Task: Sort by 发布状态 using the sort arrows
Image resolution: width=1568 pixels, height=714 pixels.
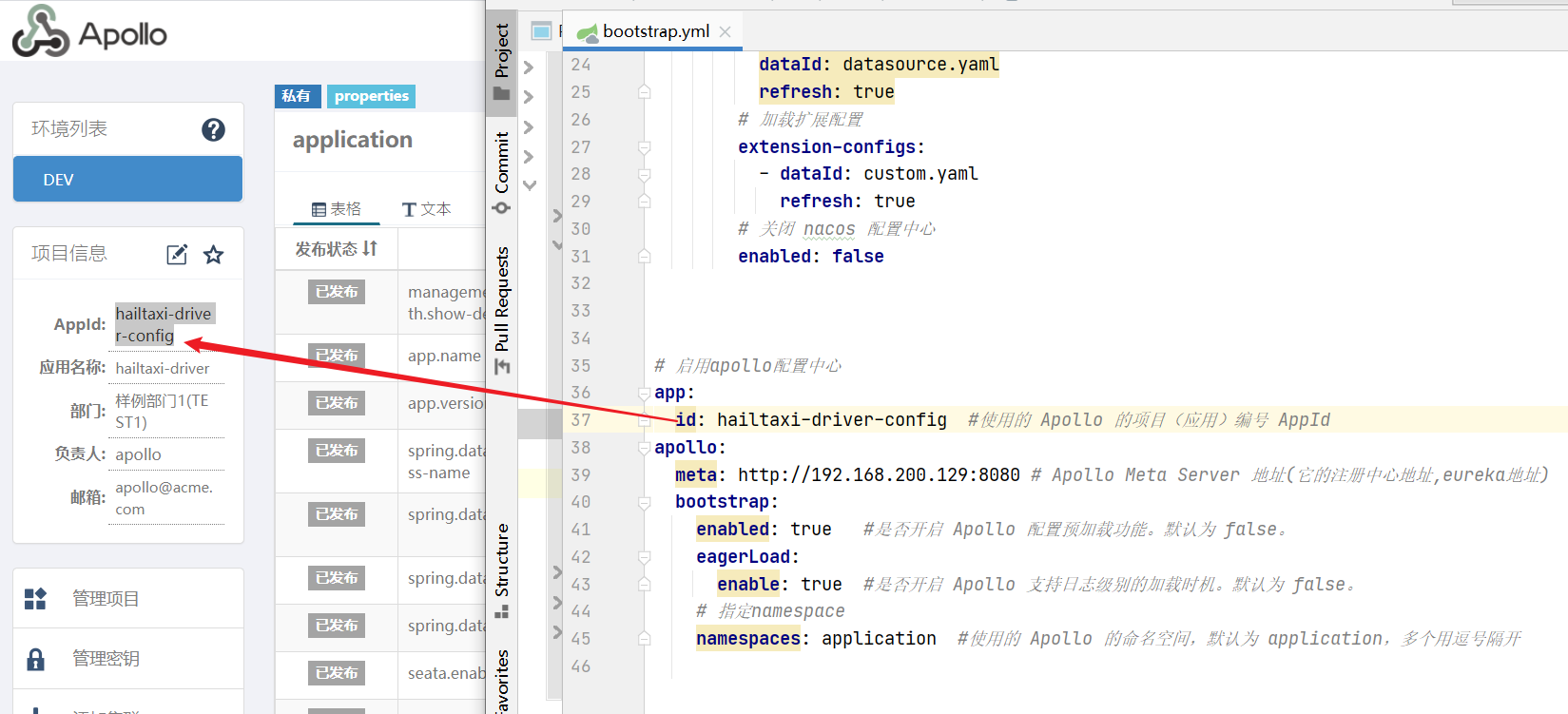Action: (370, 248)
